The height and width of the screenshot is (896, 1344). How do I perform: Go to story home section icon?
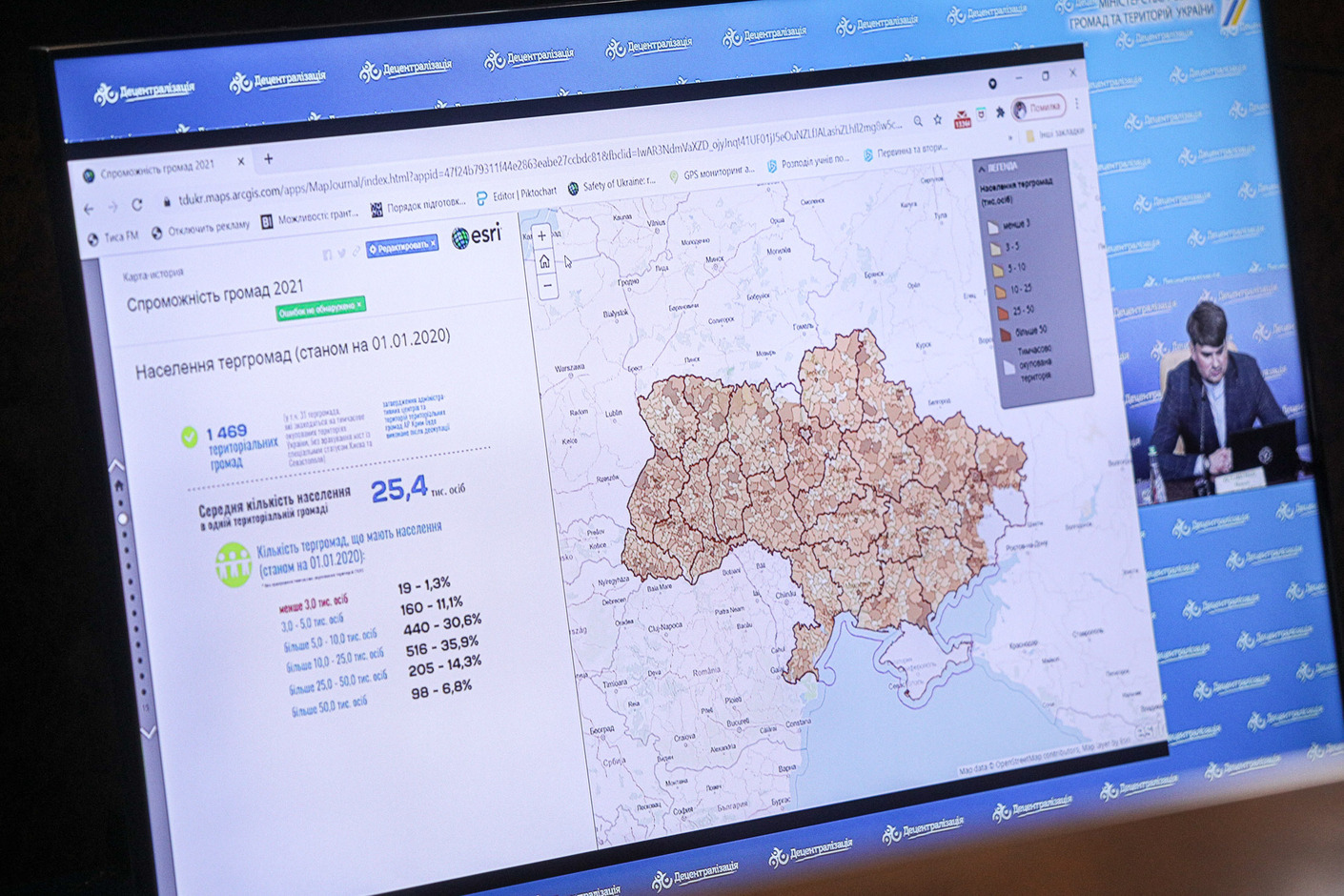point(119,486)
